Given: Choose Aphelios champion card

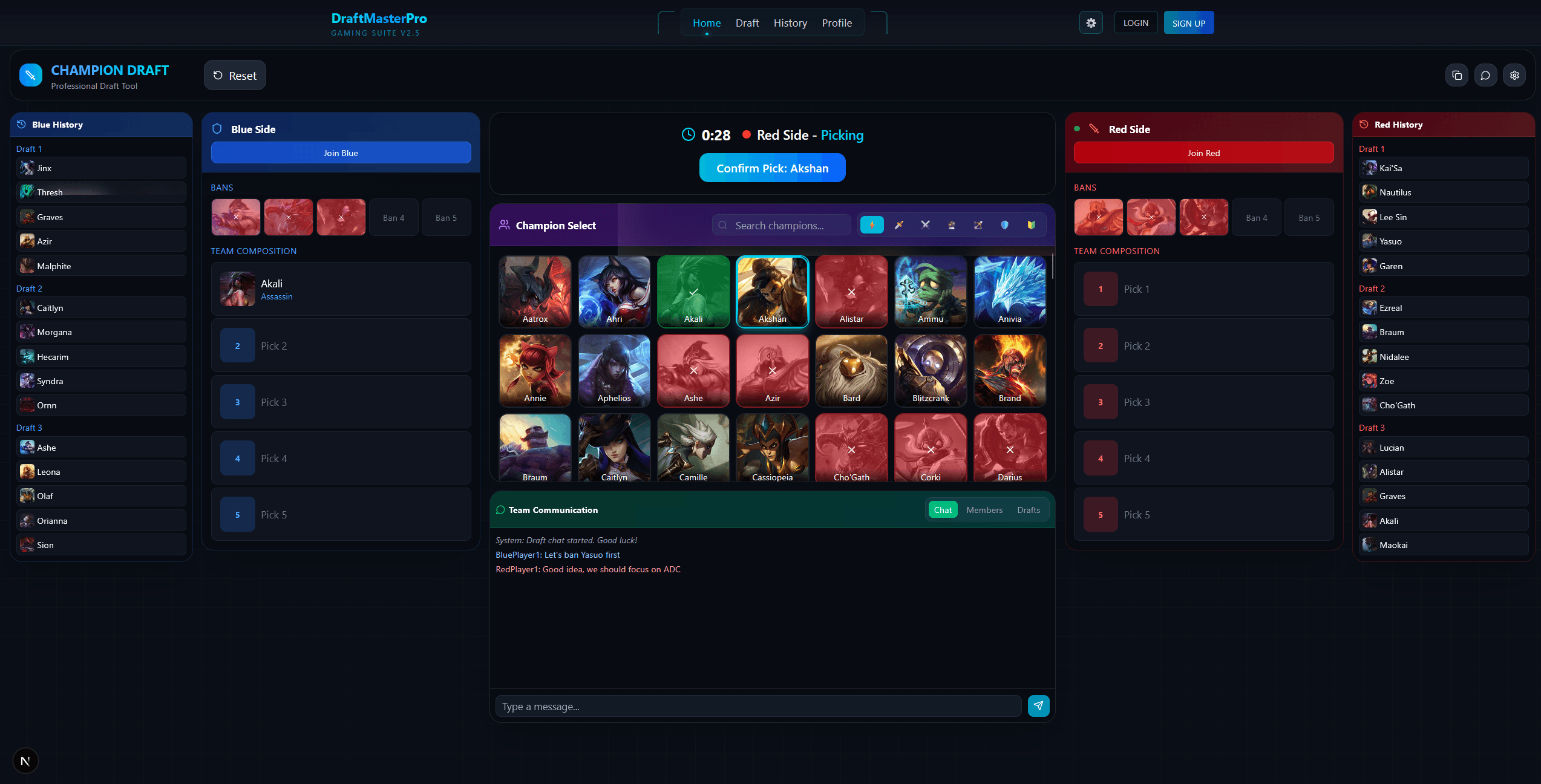Looking at the screenshot, I should [614, 371].
